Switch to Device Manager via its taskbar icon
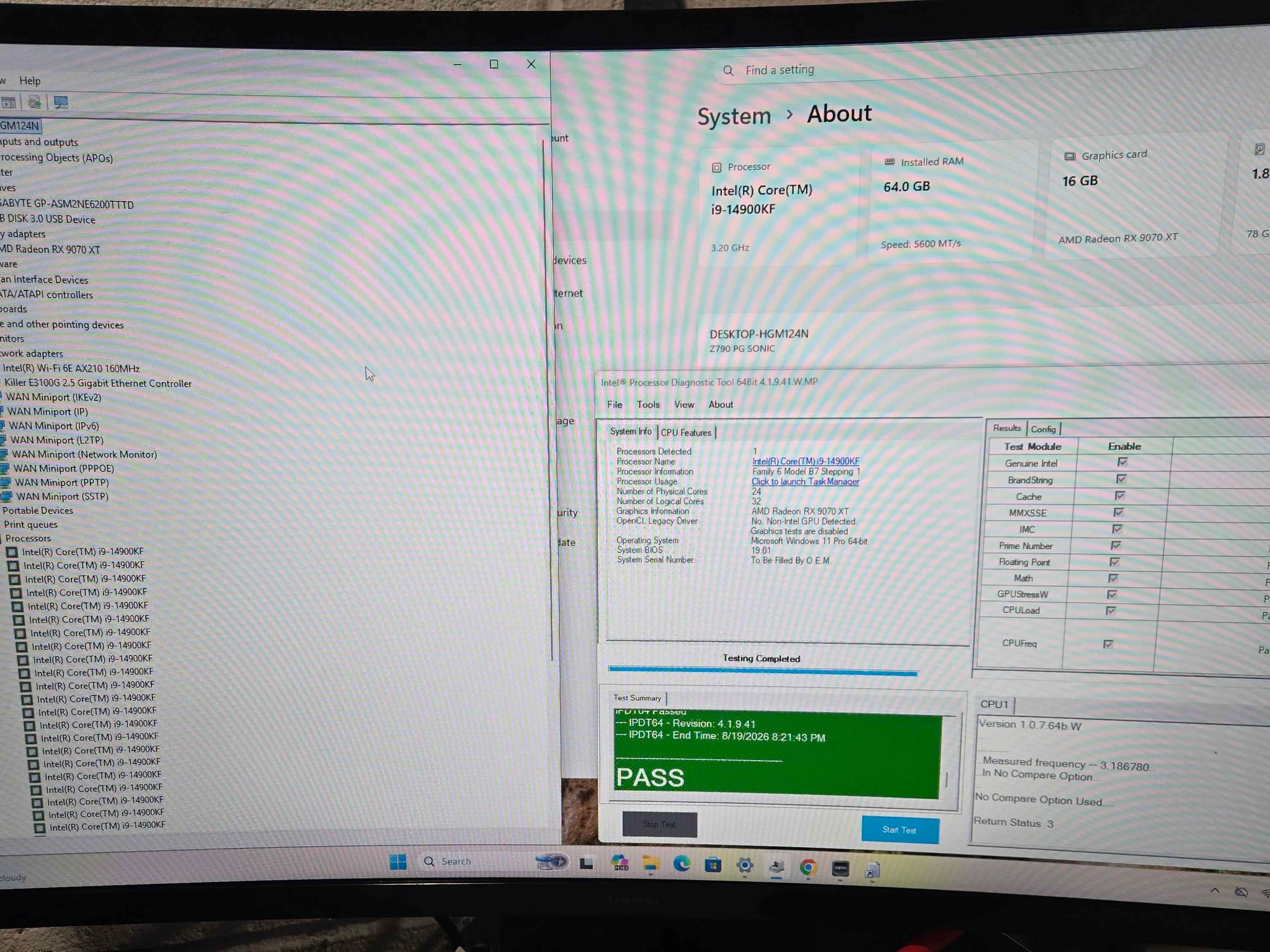This screenshot has height=952, width=1270. click(x=776, y=867)
